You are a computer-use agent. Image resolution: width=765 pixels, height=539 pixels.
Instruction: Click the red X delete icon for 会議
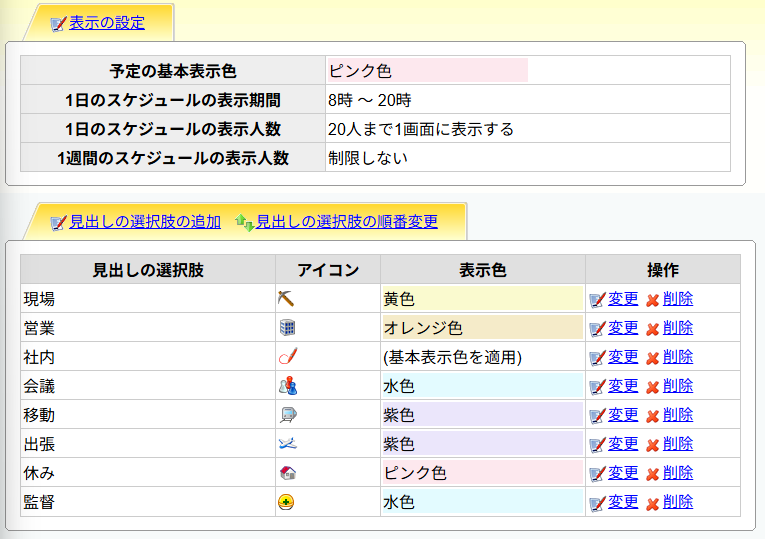point(652,386)
